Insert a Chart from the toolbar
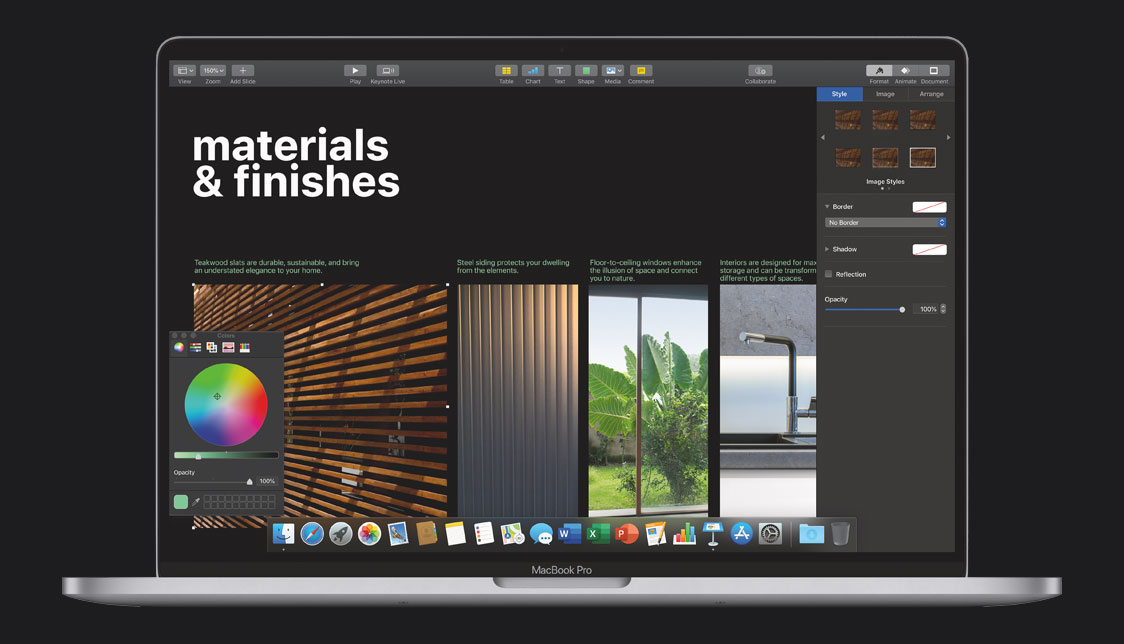 (x=533, y=70)
